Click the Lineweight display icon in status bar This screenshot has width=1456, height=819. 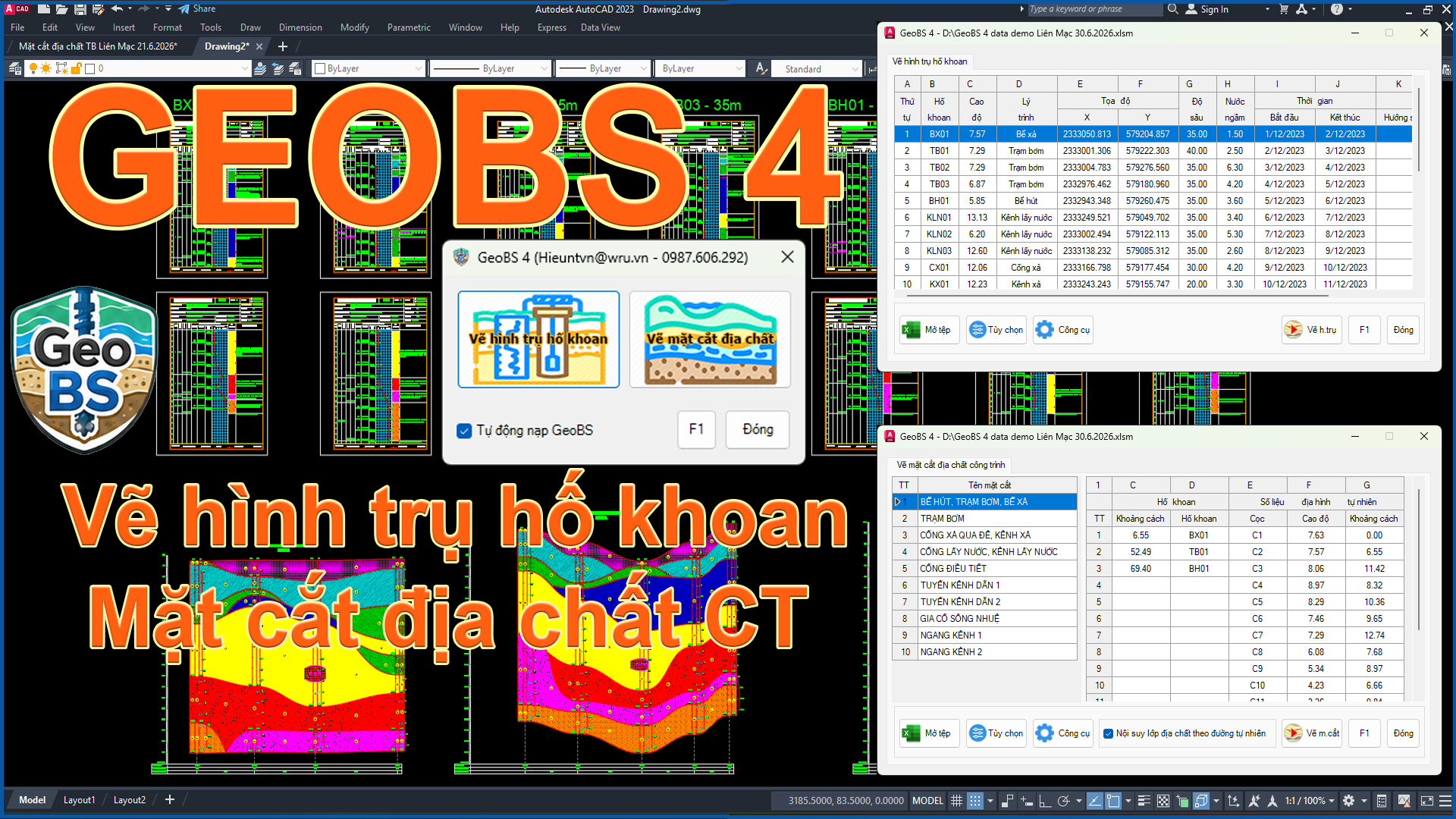(1144, 801)
